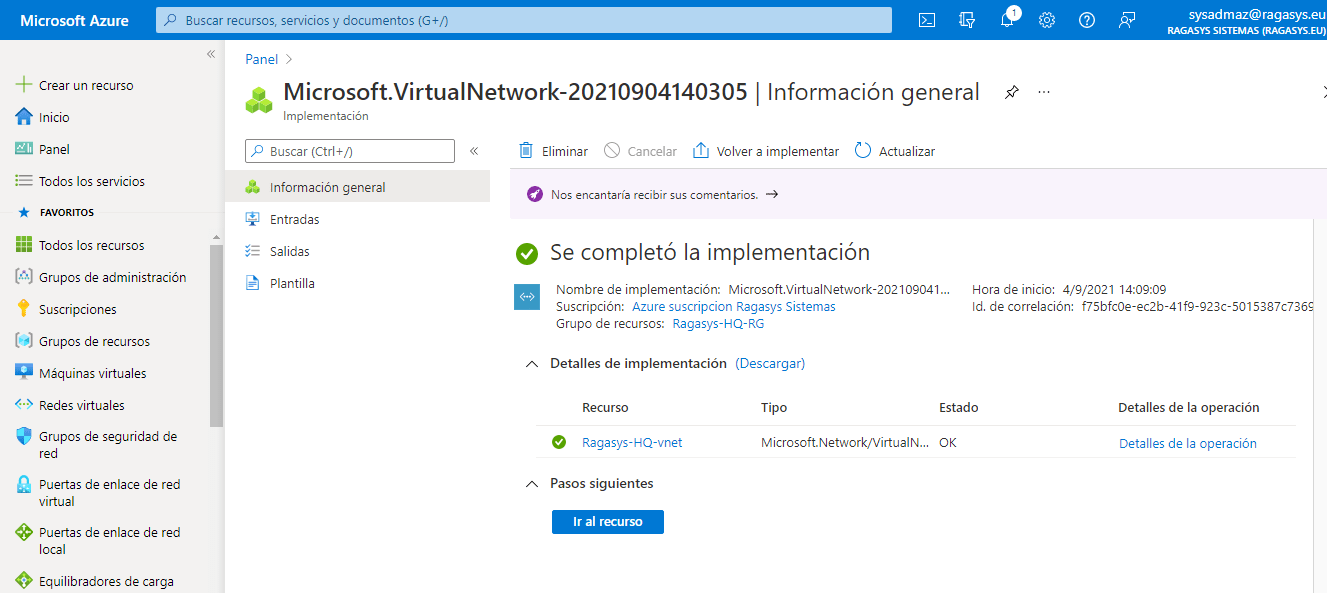Image resolution: width=1327 pixels, height=593 pixels.
Task: Click the Ir al recurso button
Action: [608, 522]
